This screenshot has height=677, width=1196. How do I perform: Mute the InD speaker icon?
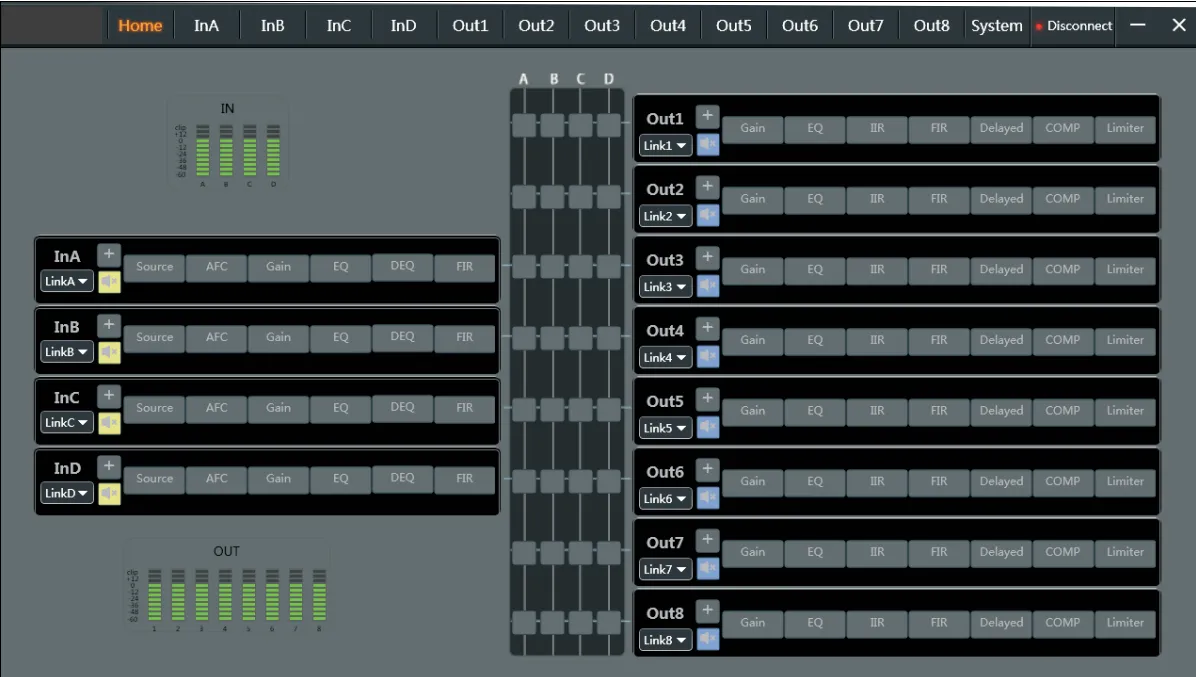click(x=109, y=494)
